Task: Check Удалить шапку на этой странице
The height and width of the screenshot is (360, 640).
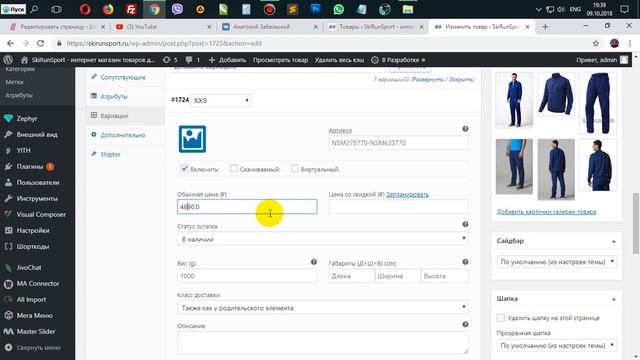Action: 501,318
